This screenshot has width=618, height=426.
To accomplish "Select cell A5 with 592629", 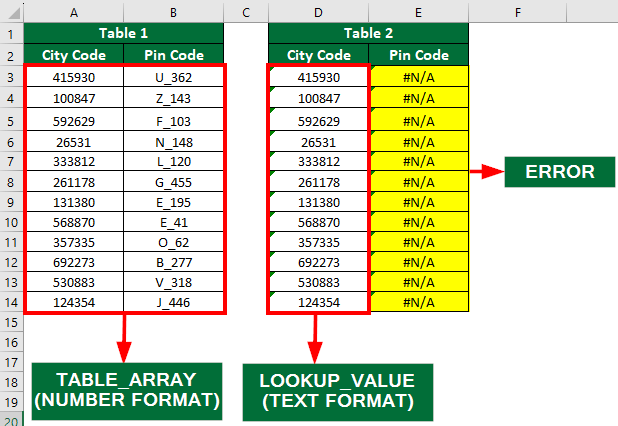I will click(74, 121).
